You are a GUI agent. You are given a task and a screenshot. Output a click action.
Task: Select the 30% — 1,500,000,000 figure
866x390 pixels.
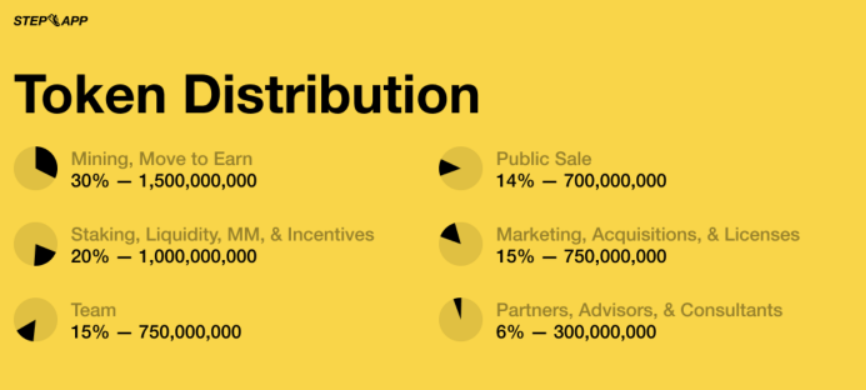(164, 181)
